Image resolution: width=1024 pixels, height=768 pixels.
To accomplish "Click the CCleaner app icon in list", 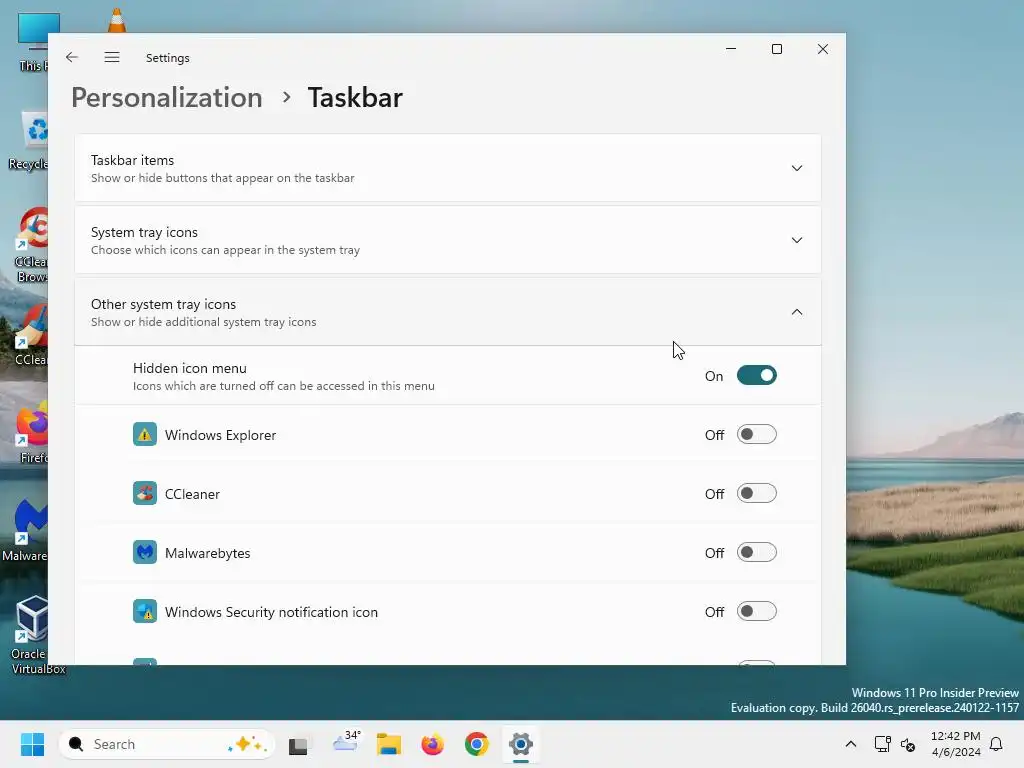I will click(x=145, y=493).
